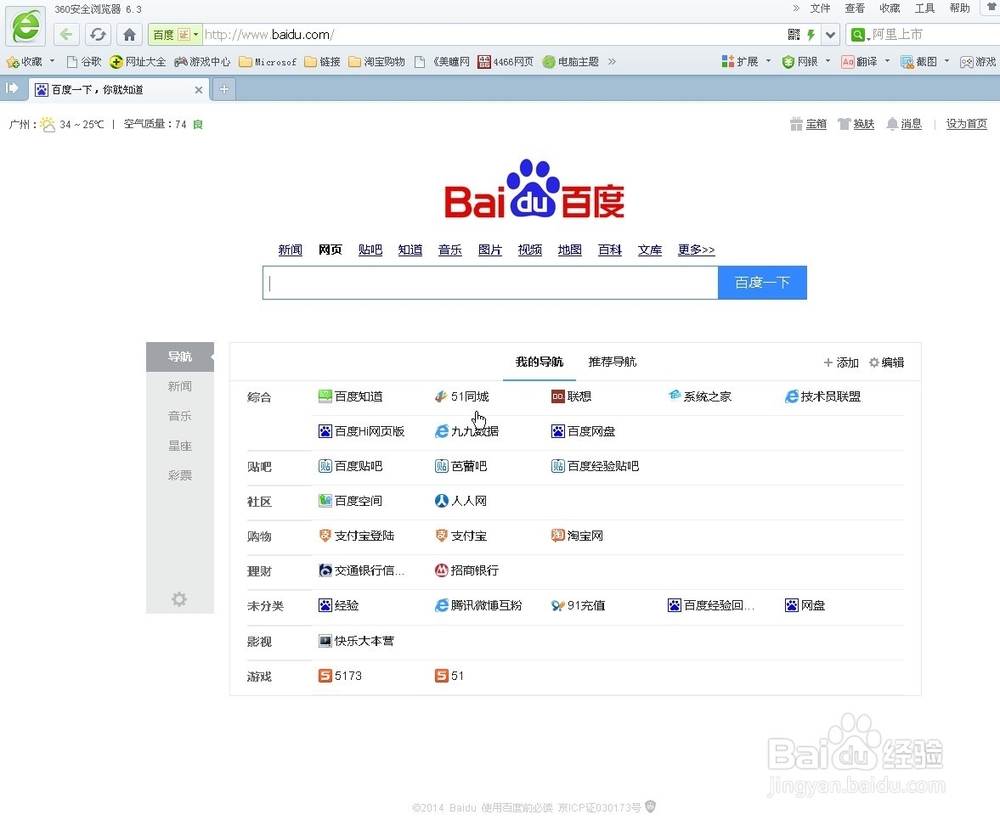
Task: Click the 换肤 skin link
Action: (856, 124)
